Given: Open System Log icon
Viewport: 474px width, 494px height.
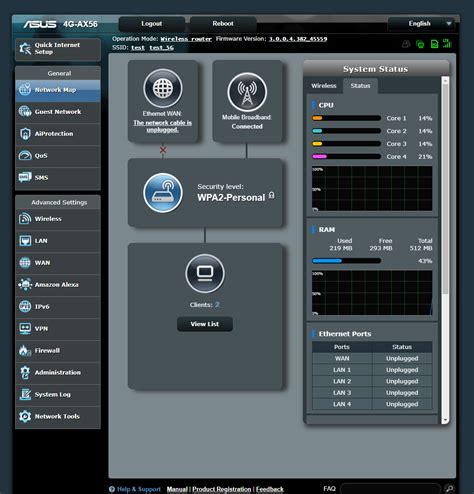Looking at the screenshot, I should point(25,394).
